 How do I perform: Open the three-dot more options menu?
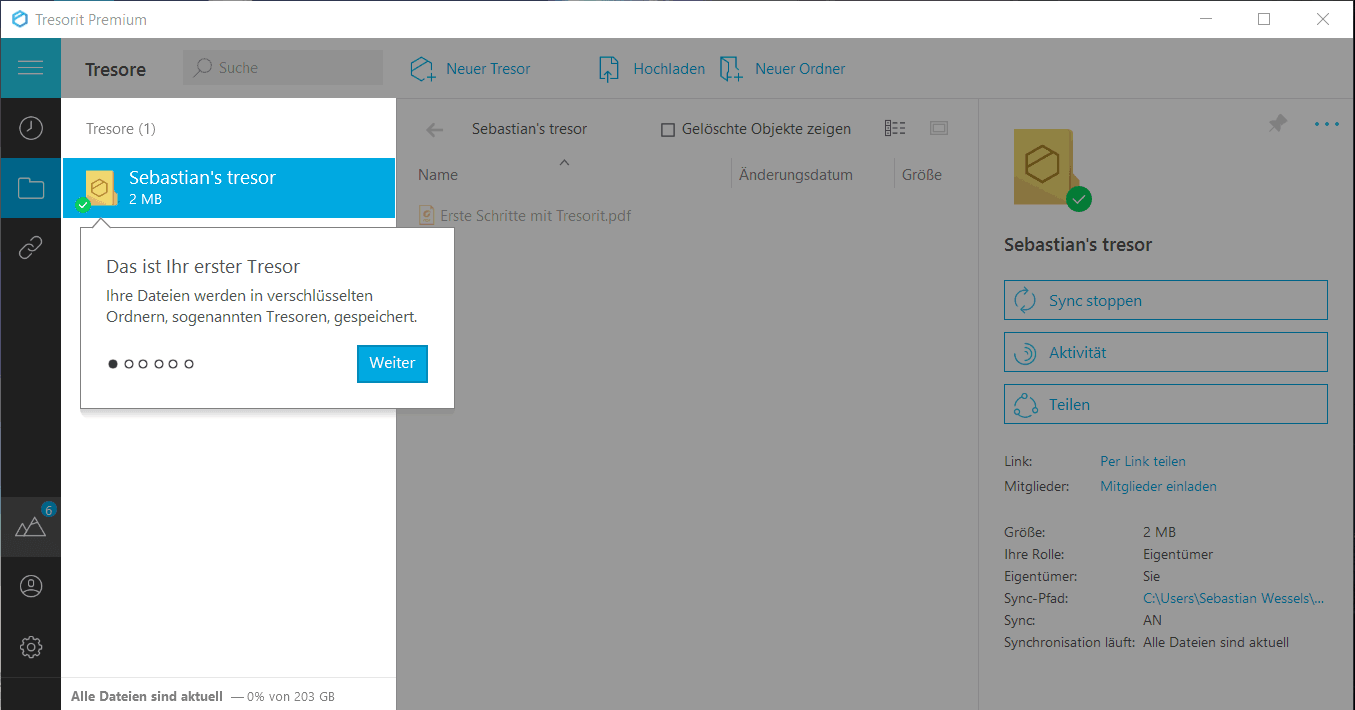[x=1326, y=124]
